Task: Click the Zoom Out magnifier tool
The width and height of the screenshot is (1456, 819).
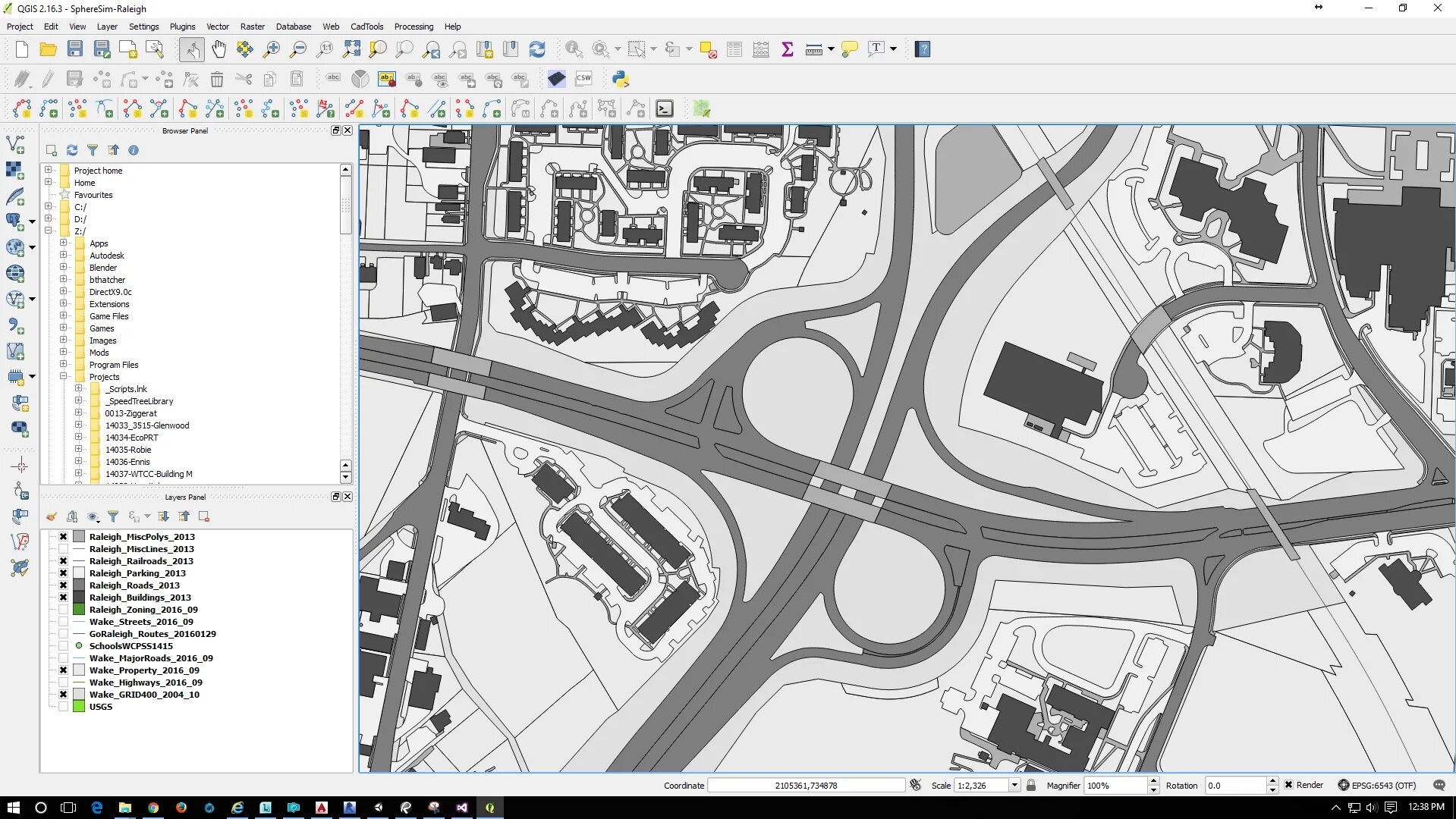Action: (x=298, y=49)
